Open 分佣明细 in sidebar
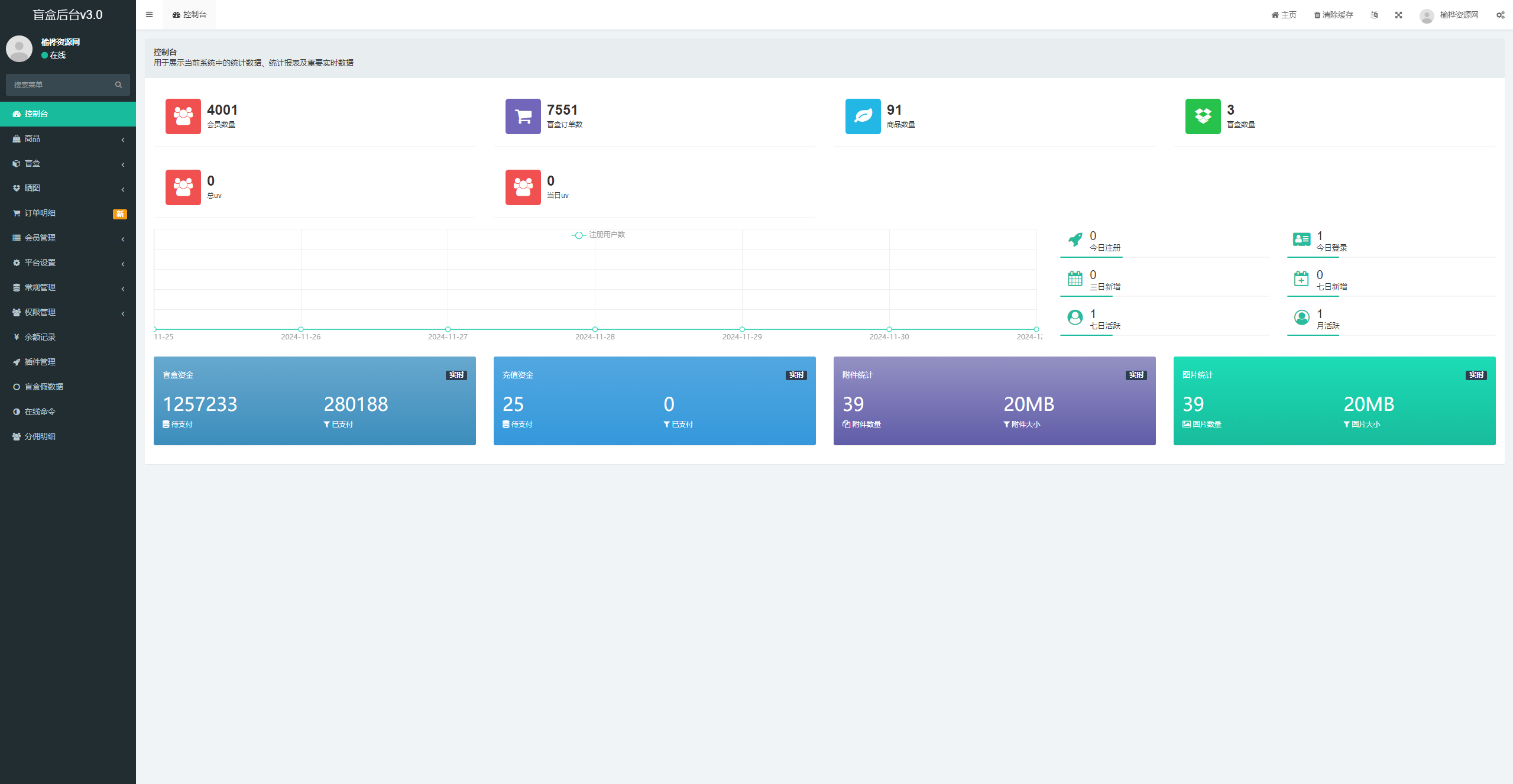The image size is (1513, 784). click(x=68, y=436)
